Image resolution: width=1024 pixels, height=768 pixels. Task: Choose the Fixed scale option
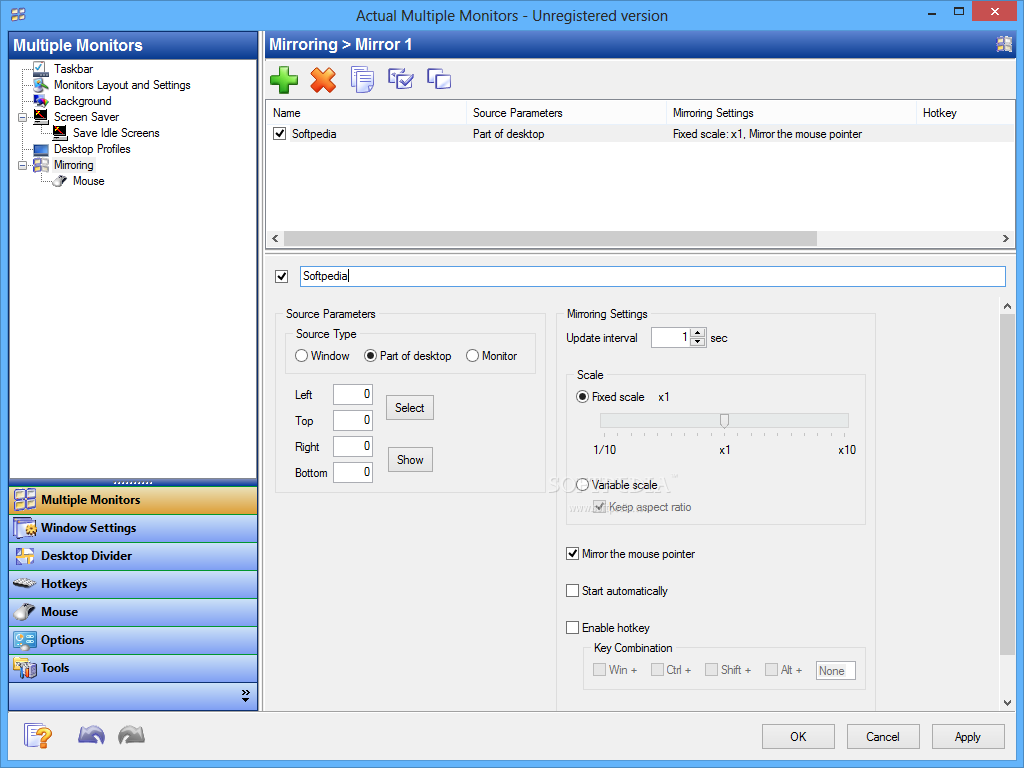[610, 397]
